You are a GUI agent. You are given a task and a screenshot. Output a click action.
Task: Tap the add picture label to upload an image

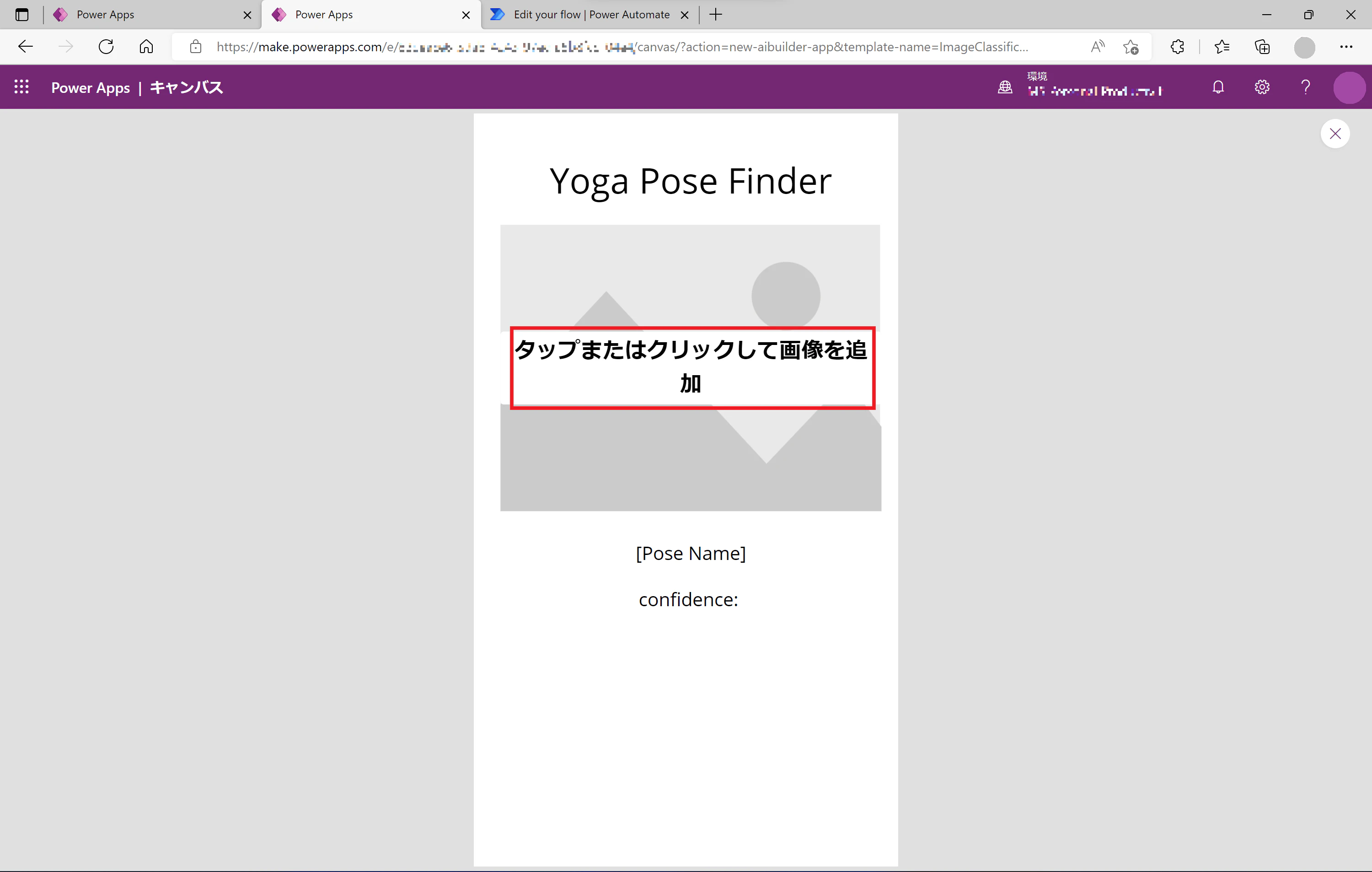point(691,368)
